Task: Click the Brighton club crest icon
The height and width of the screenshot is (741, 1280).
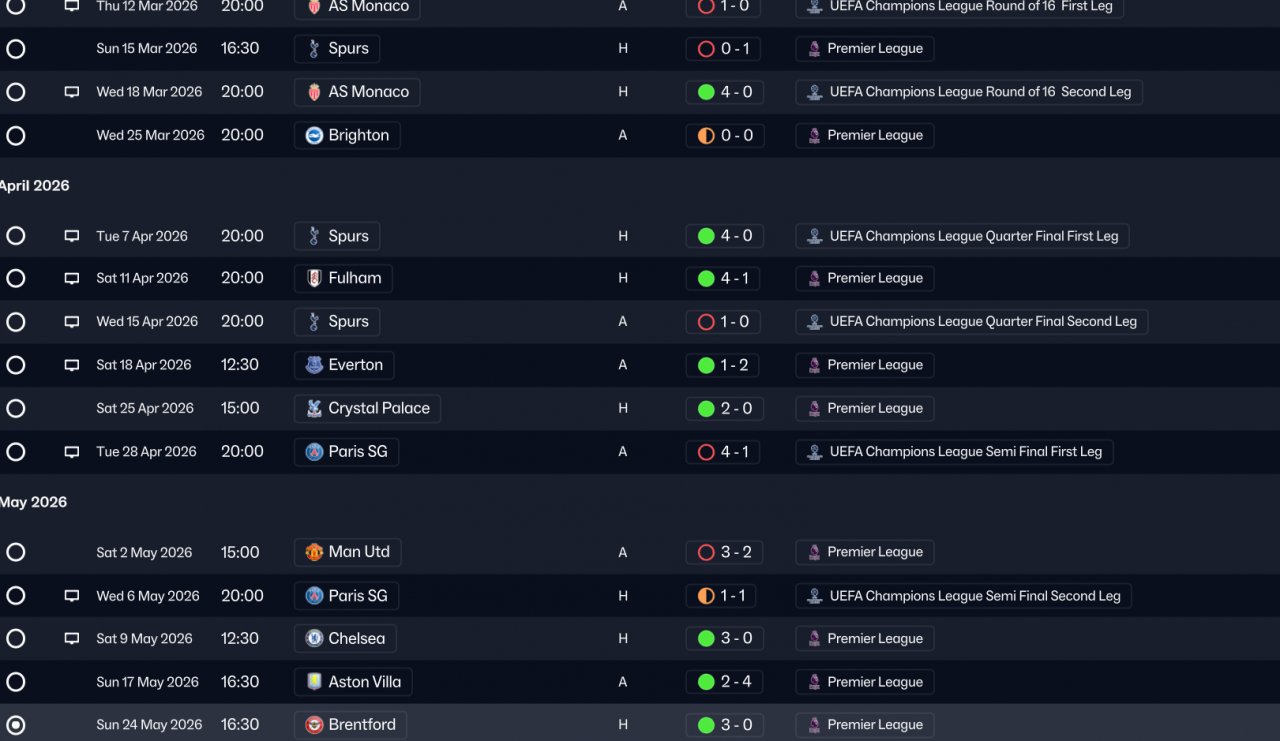Action: pos(314,136)
